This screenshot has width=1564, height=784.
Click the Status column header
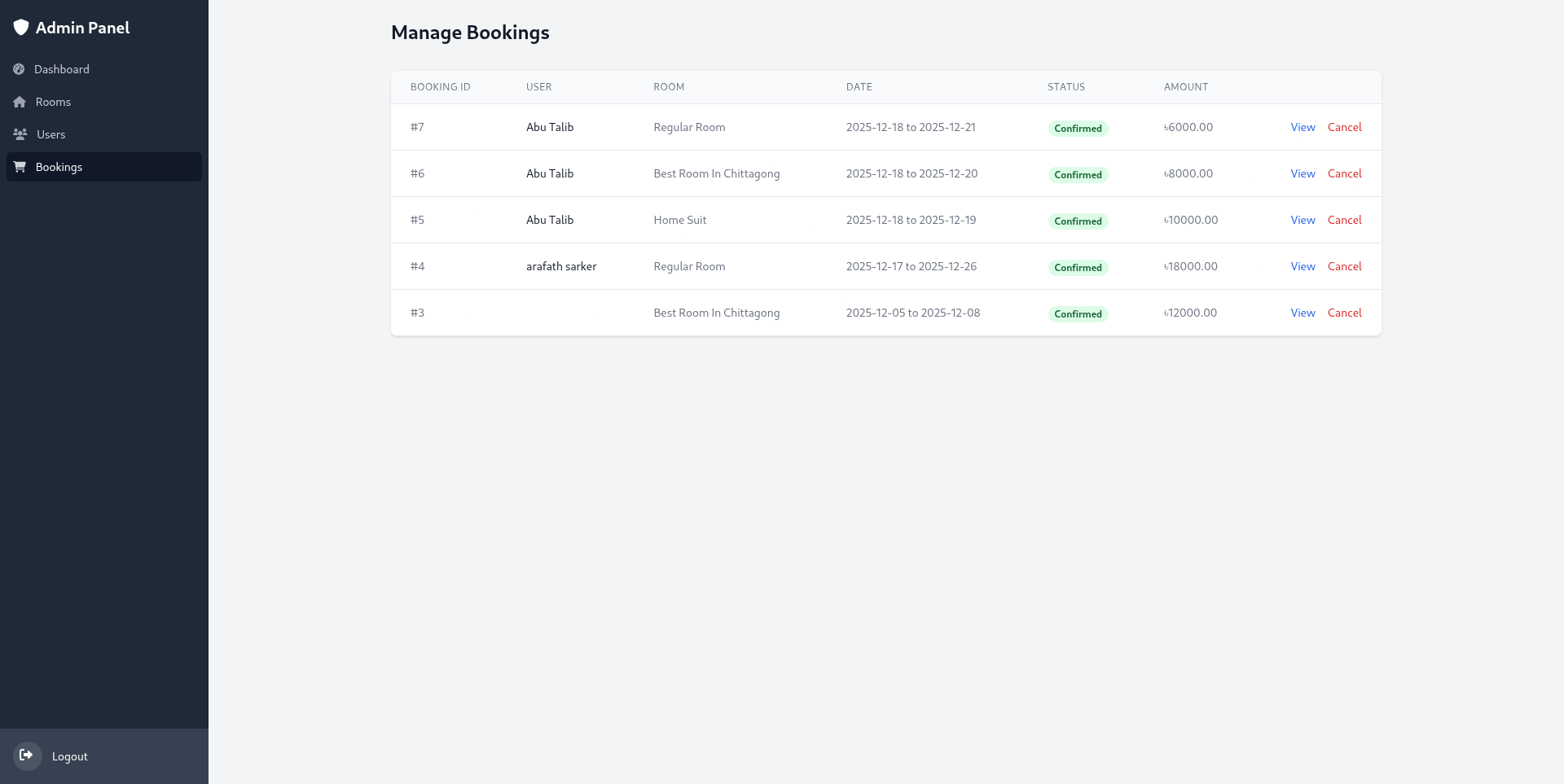pyautogui.click(x=1065, y=87)
